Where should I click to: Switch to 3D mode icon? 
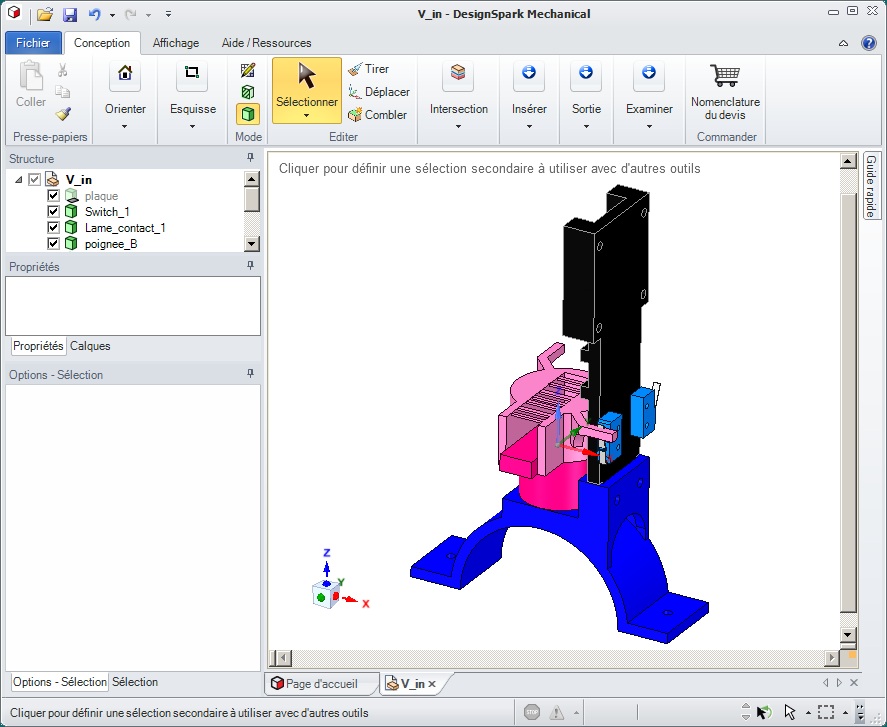point(248,114)
